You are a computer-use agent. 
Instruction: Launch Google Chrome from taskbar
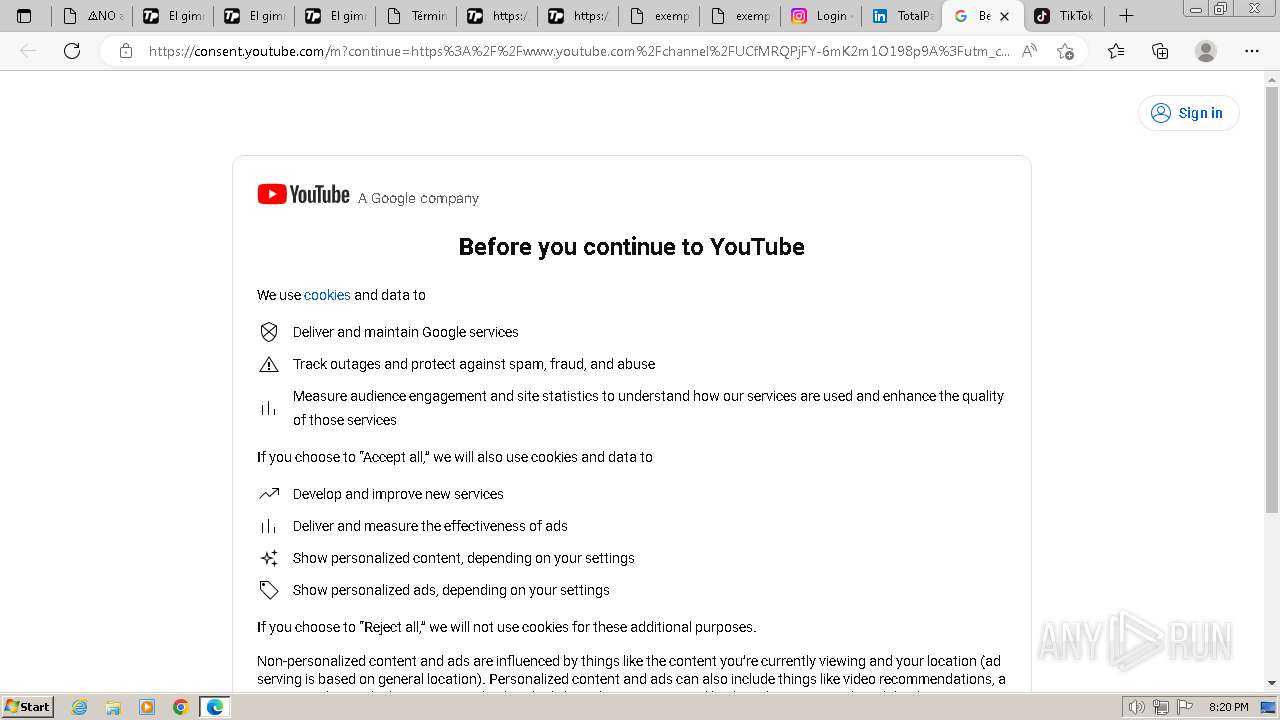coord(181,707)
